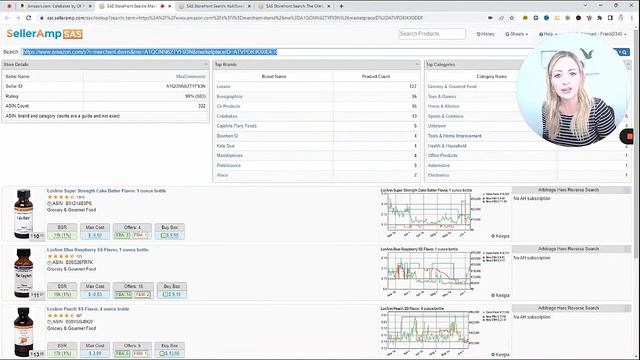
Task: Open LorAnn Blue Raspberry SS Flavor link
Action: (x=98, y=250)
